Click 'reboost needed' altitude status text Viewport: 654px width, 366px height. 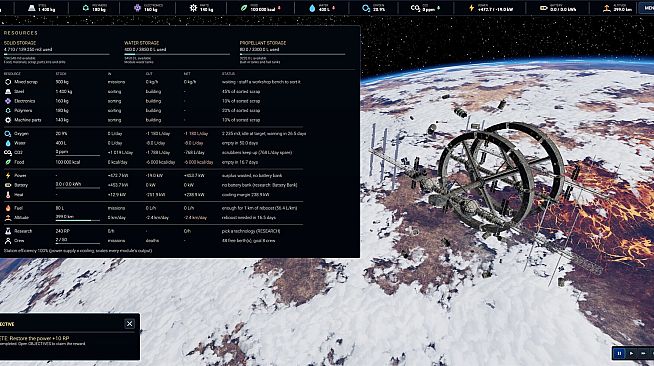tap(248, 218)
